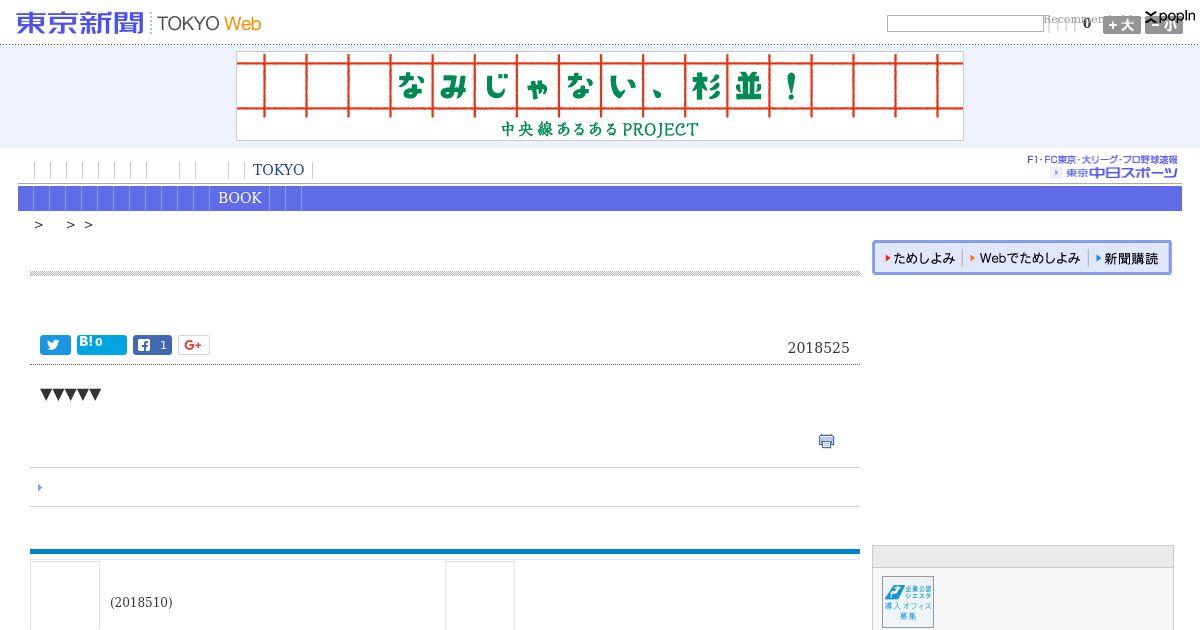This screenshot has height=630, width=1200.
Task: Open the 企業公園 office recruitment ad thumbnail
Action: coord(908,602)
